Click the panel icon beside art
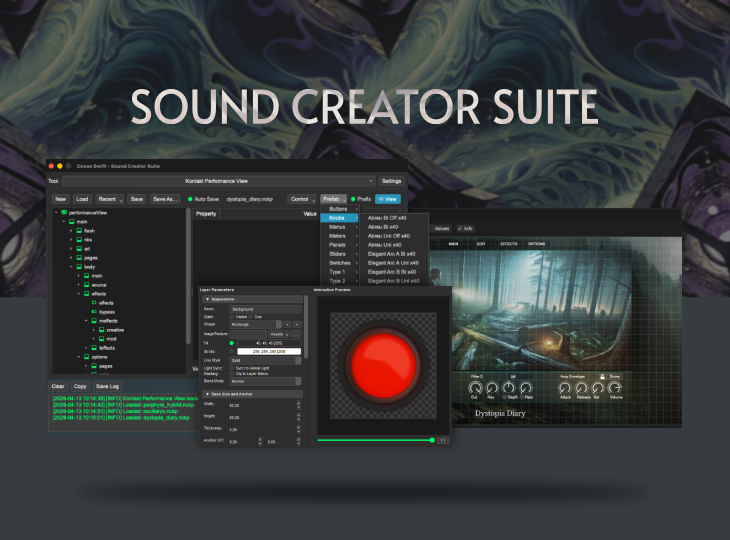 [79, 249]
